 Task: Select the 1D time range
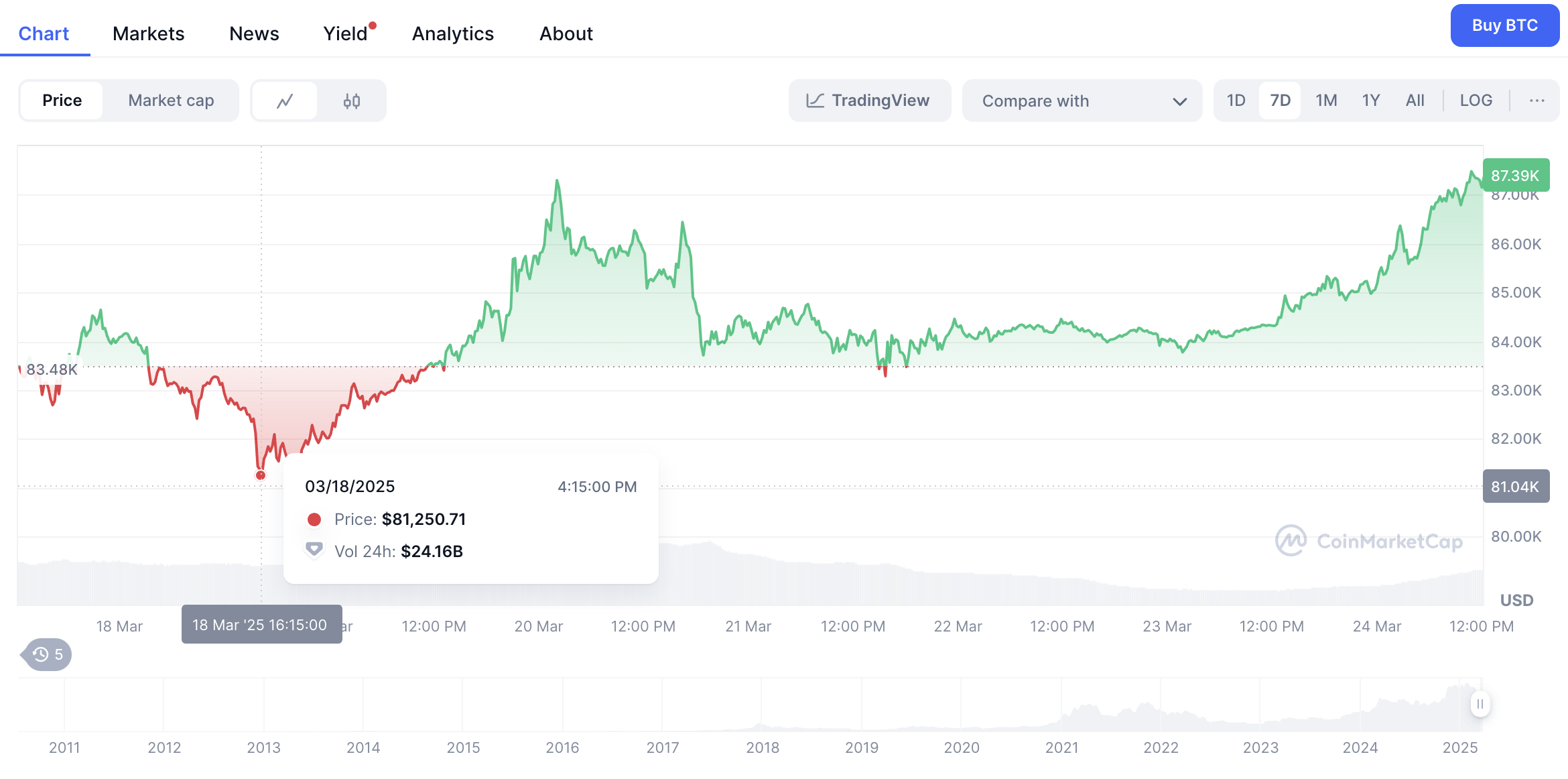(1236, 100)
